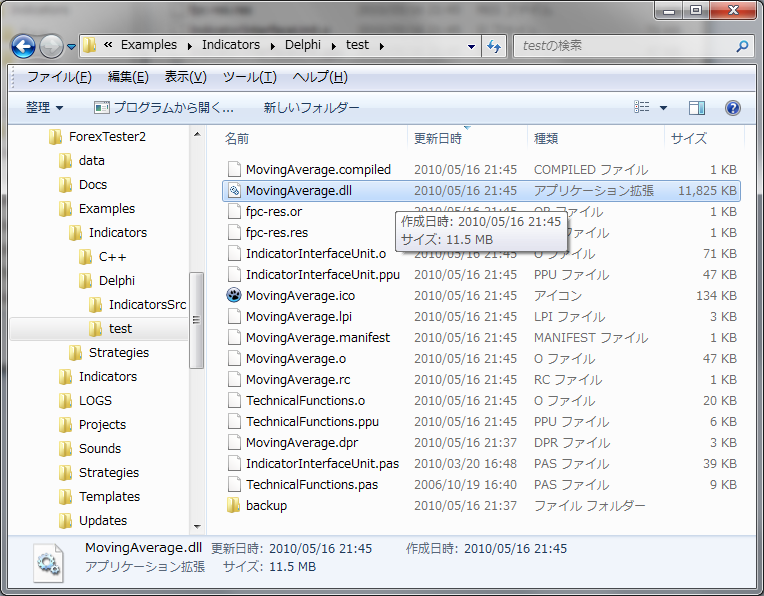
Task: Click the Templates folder icon in tree
Action: click(65, 497)
